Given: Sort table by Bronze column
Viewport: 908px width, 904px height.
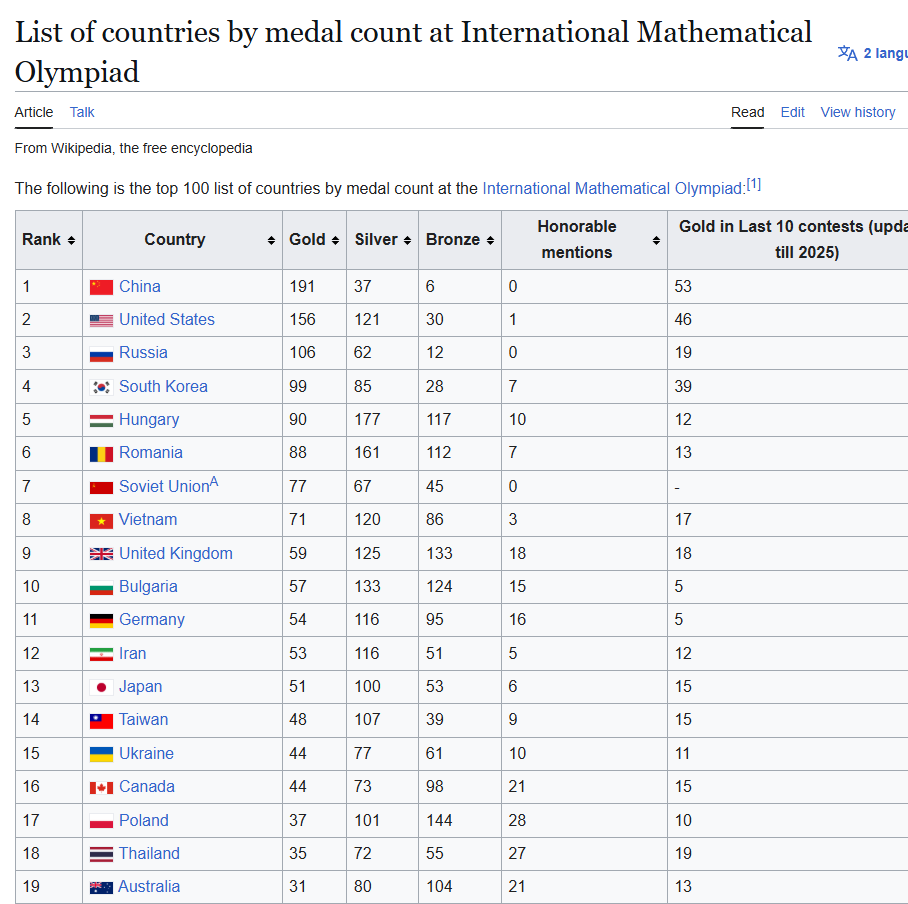Looking at the screenshot, I should [x=490, y=240].
